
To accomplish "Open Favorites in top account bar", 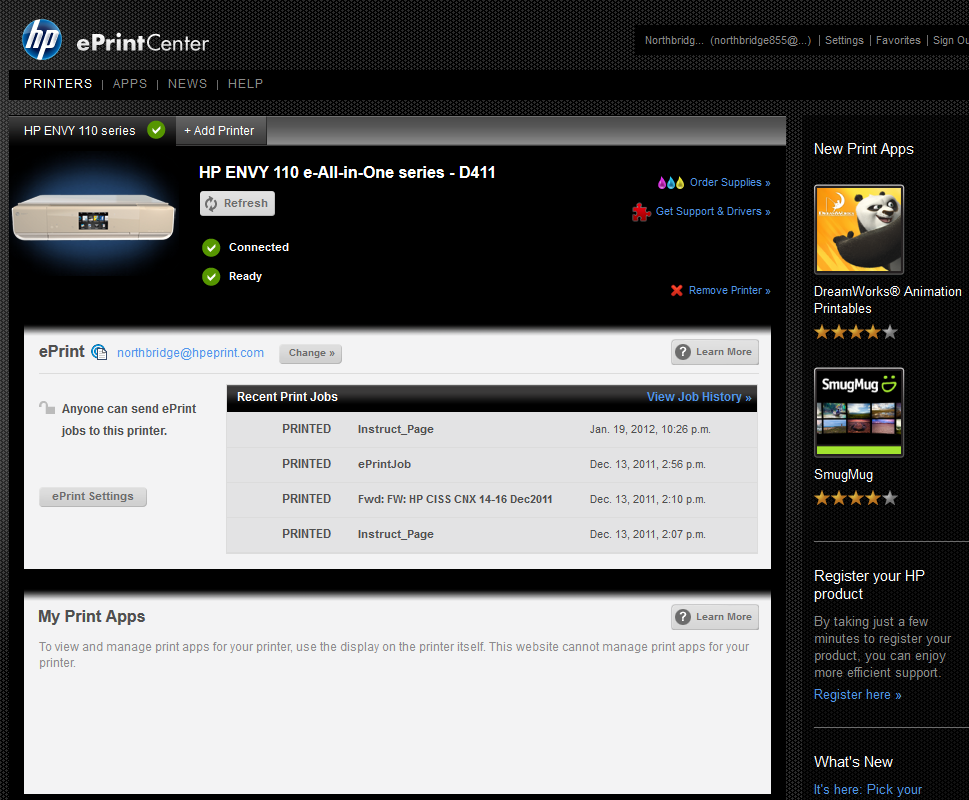I will tap(898, 40).
